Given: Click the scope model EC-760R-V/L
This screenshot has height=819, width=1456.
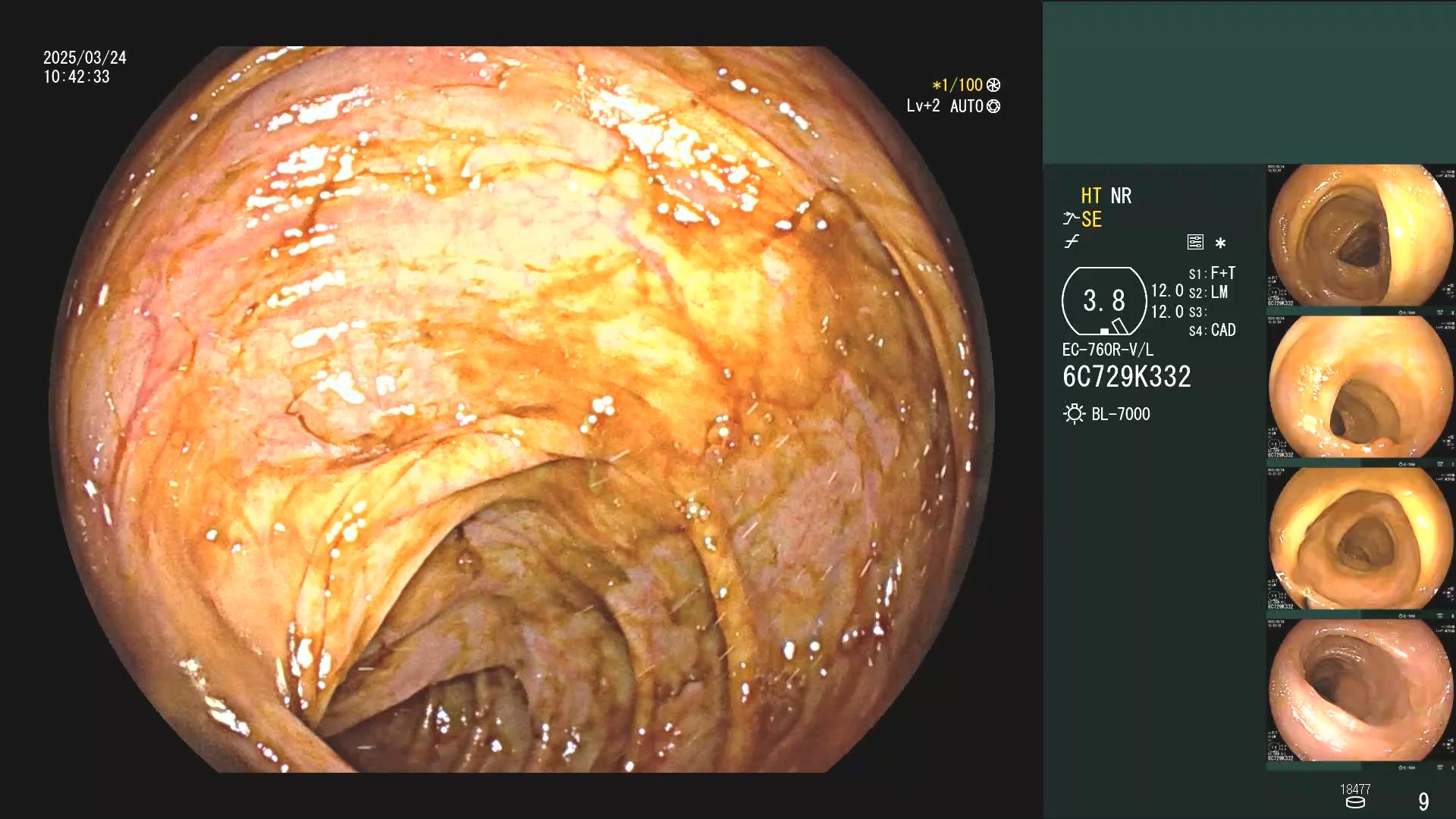Looking at the screenshot, I should point(1108,350).
